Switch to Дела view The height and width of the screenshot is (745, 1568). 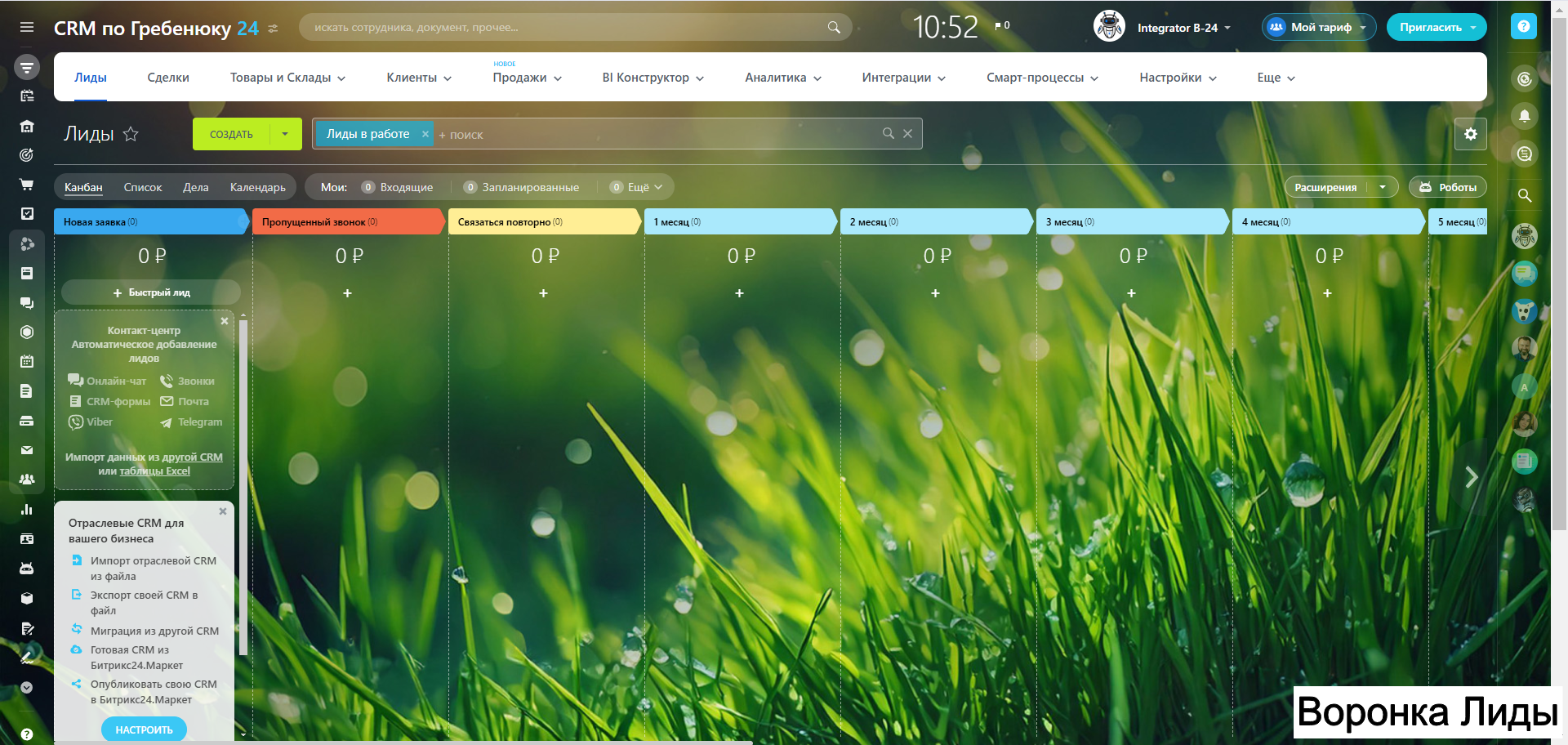(x=196, y=187)
